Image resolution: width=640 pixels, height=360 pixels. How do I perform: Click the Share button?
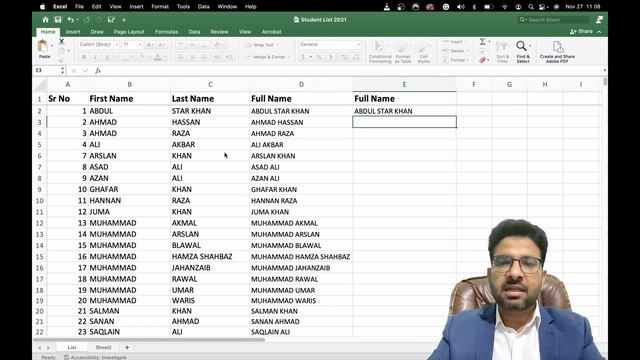pos(581,31)
